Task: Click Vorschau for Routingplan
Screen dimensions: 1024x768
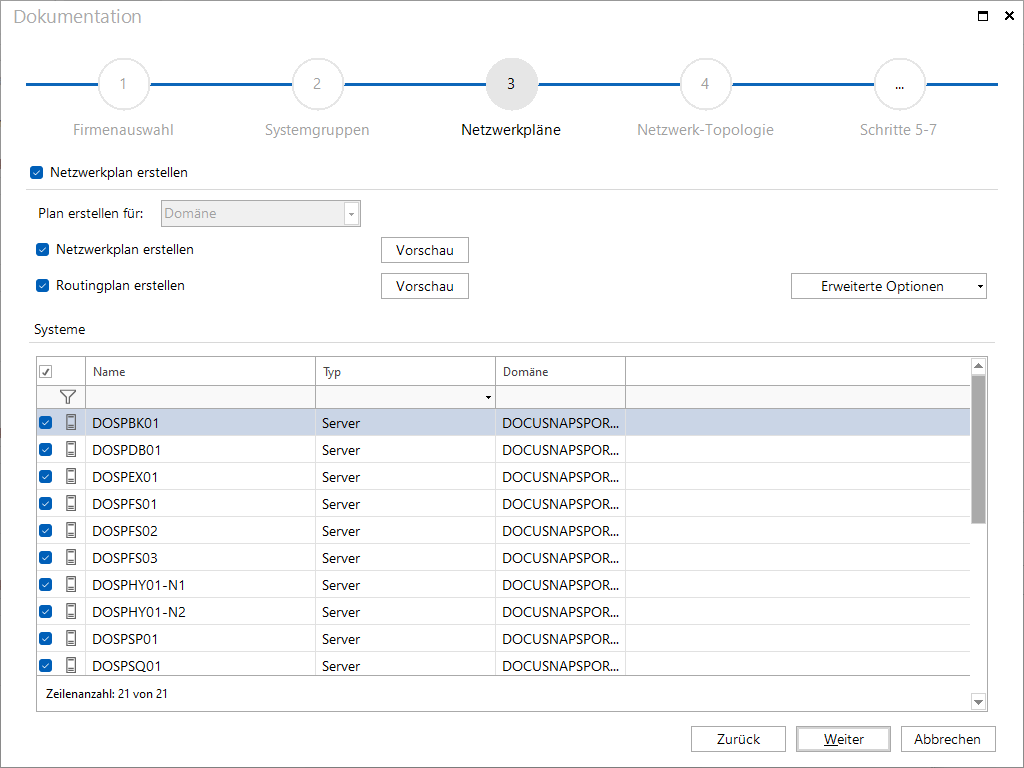Action: [x=424, y=286]
